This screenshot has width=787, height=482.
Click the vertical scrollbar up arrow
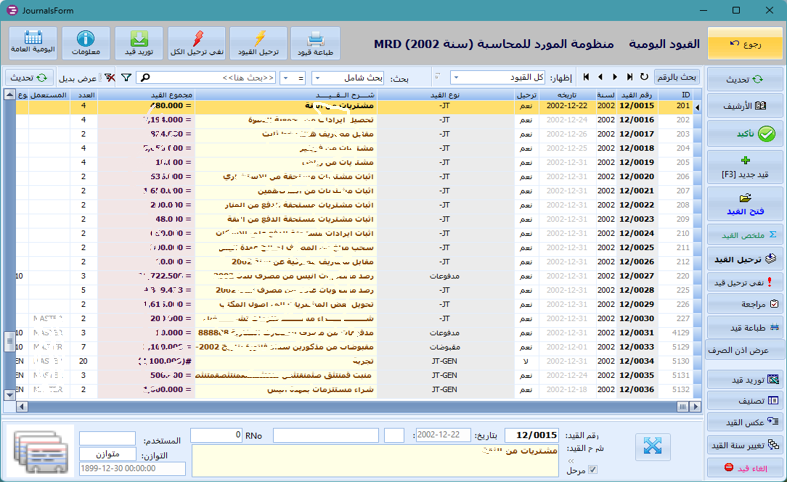(10, 94)
